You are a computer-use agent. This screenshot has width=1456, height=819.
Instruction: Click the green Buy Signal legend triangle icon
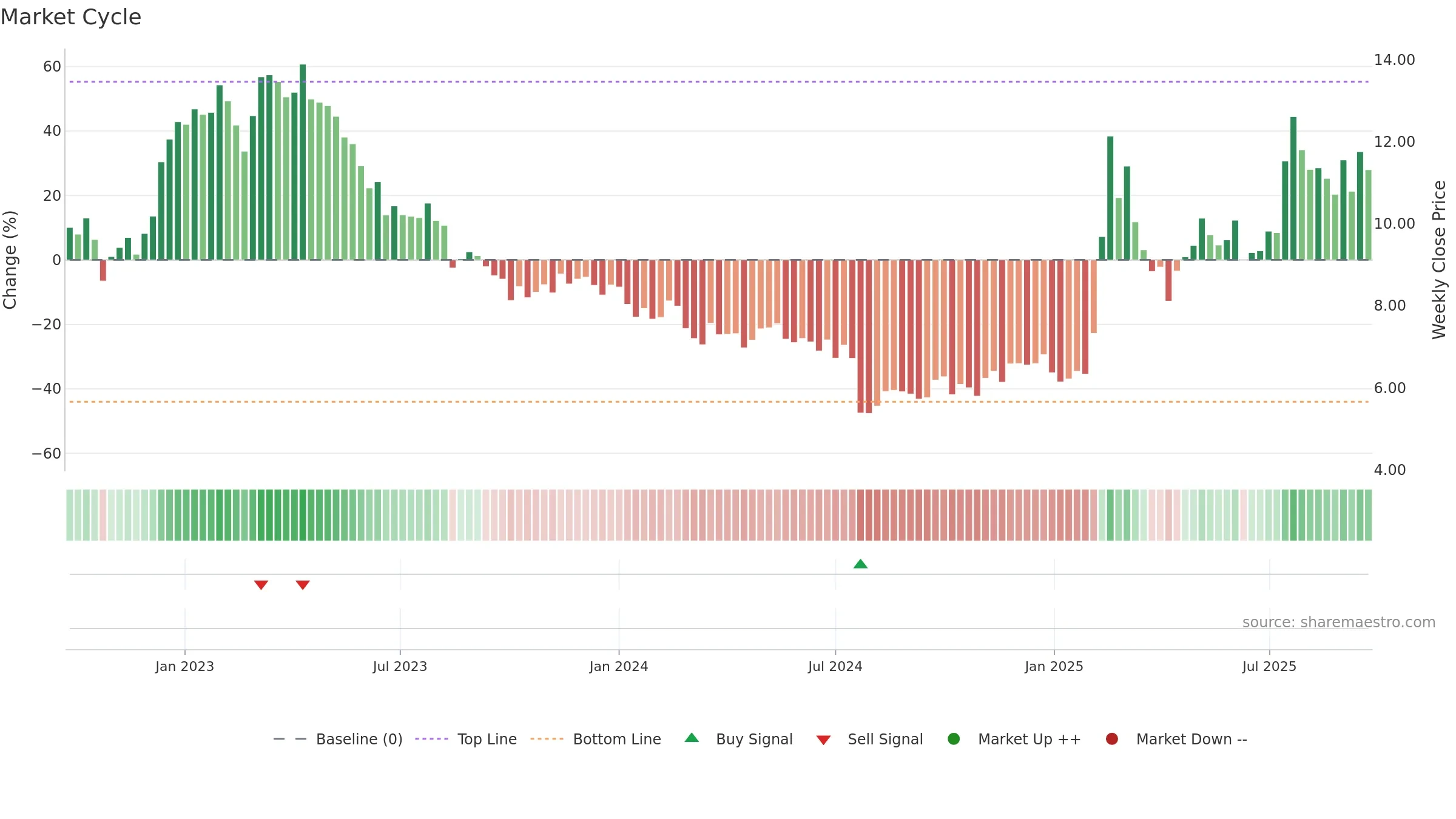click(692, 738)
